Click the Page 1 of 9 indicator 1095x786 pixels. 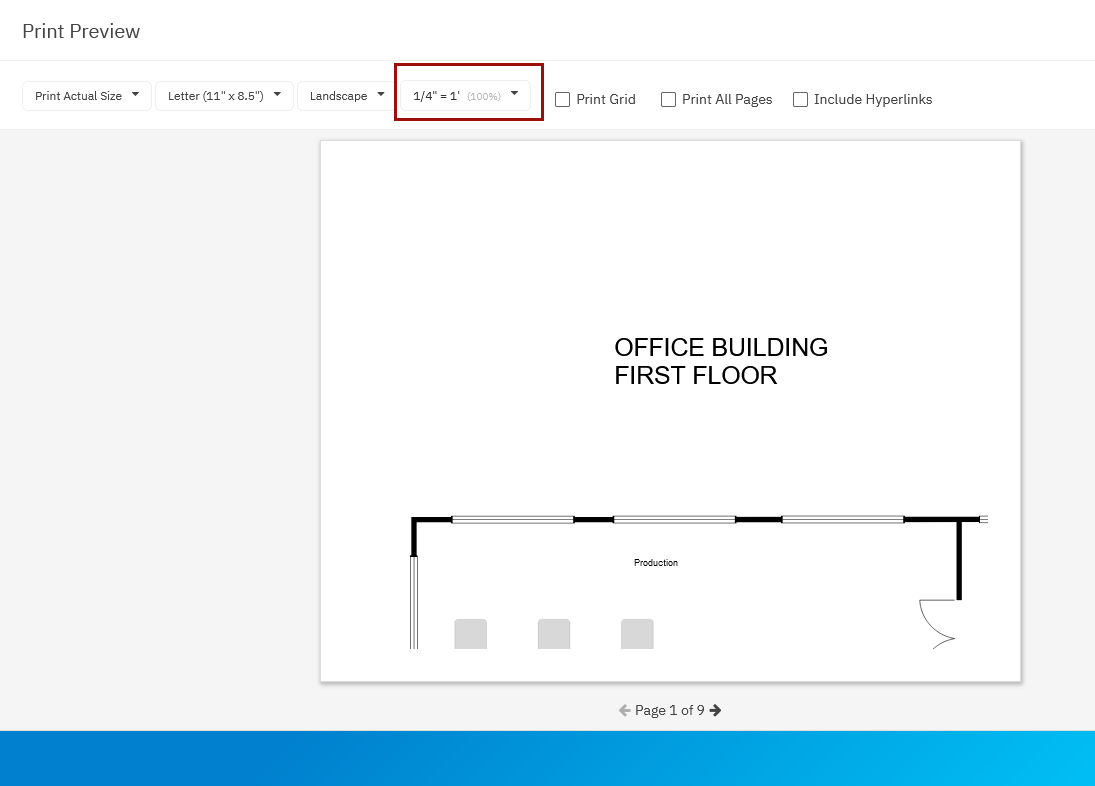point(669,710)
